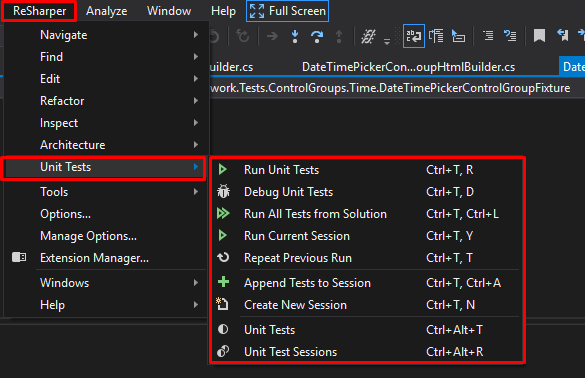Click the Extension Manager icon
The width and height of the screenshot is (585, 378).
pos(19,257)
